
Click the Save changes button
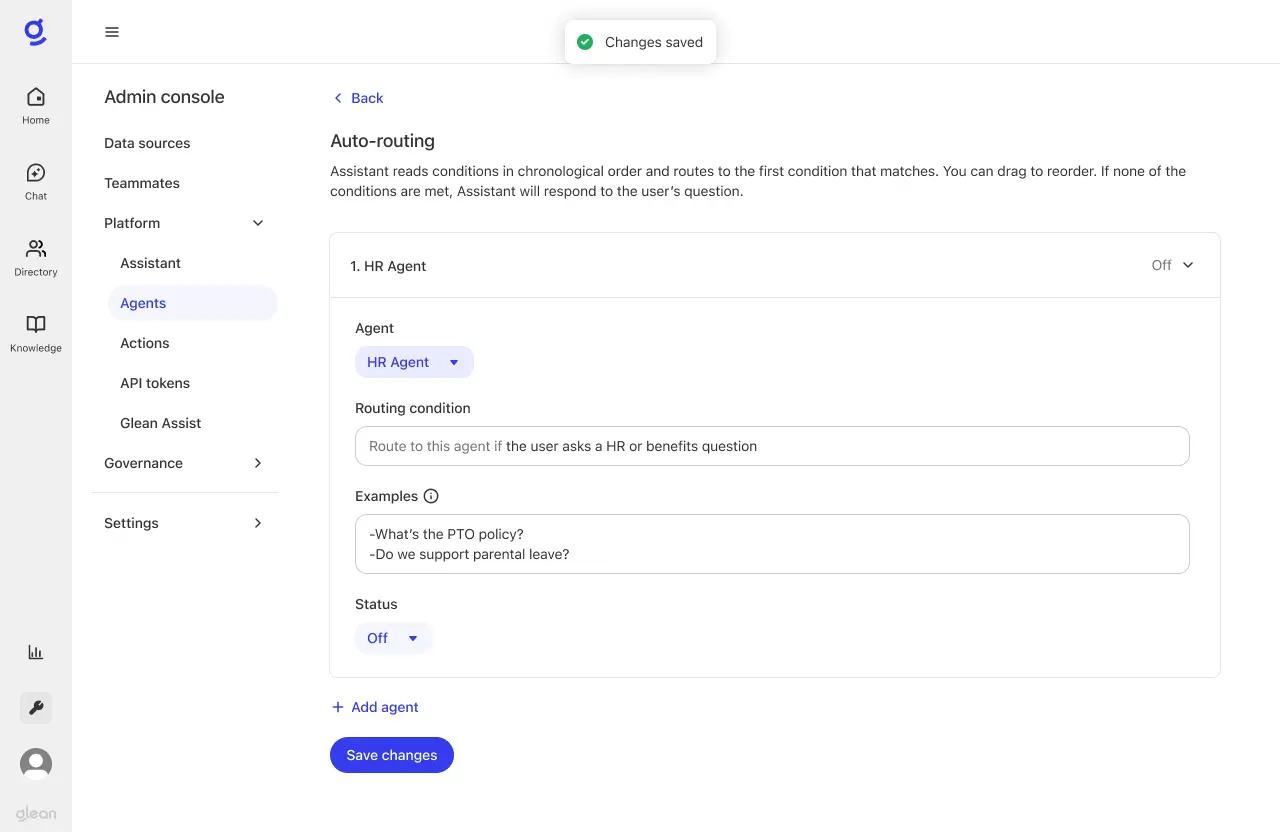pos(392,755)
